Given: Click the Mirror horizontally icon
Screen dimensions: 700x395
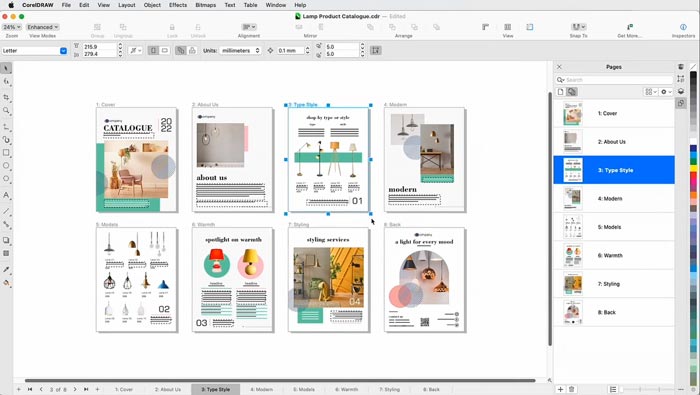Looking at the screenshot, I should [299, 27].
